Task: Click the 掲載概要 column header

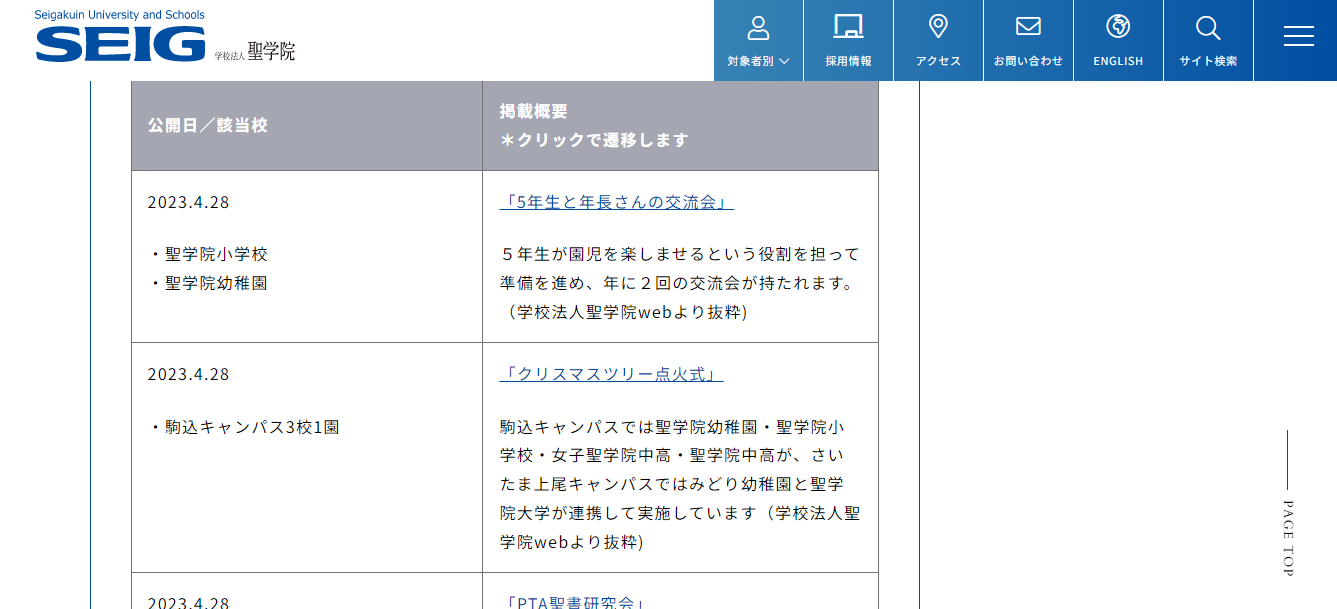Action: 534,111
